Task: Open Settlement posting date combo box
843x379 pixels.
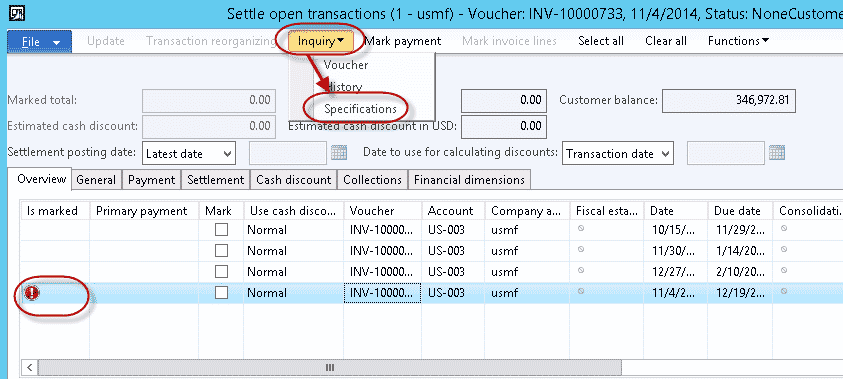Action: pyautogui.click(x=189, y=154)
